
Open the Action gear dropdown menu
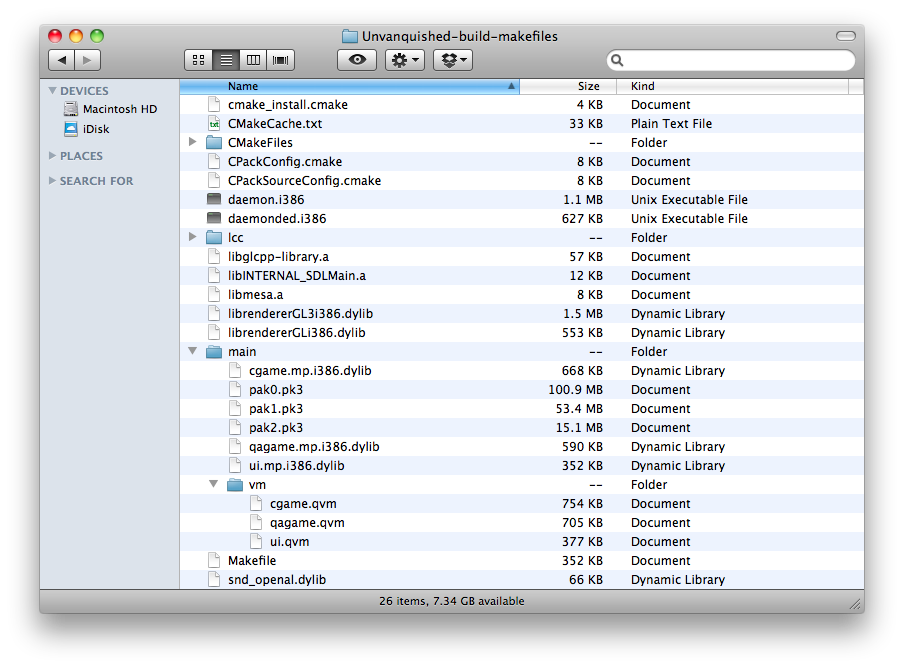[x=405, y=61]
